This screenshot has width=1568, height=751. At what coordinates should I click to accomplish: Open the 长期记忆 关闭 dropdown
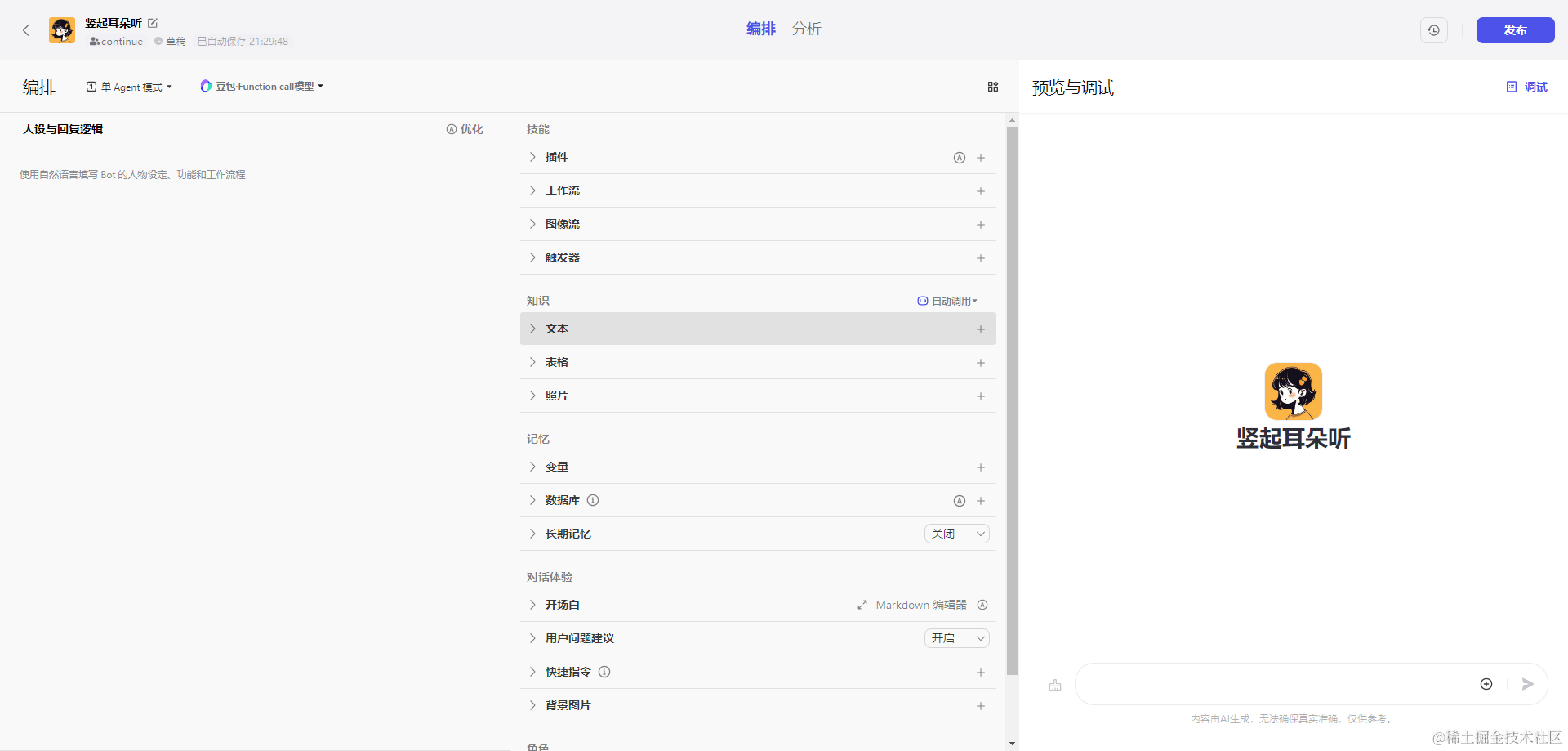(957, 534)
